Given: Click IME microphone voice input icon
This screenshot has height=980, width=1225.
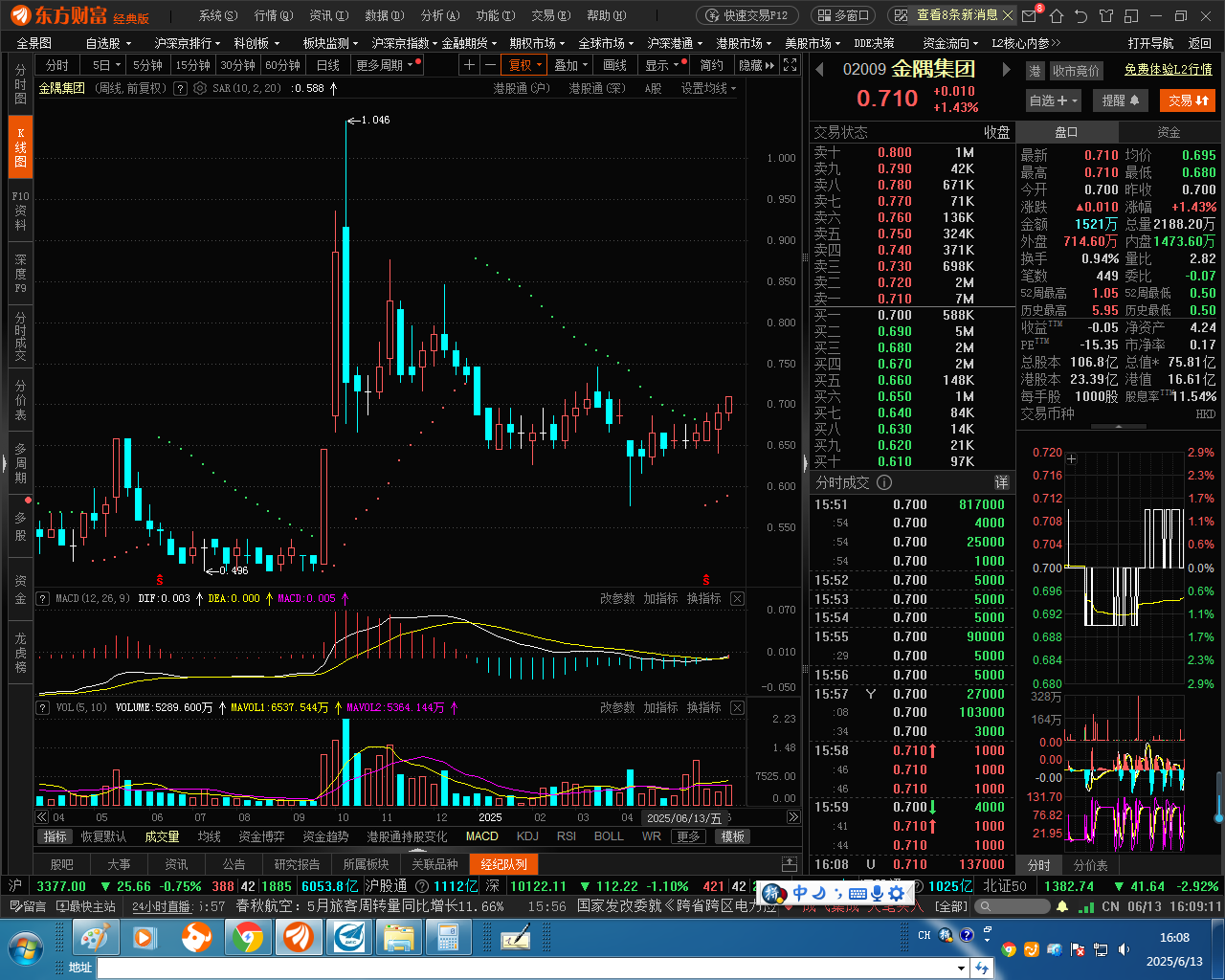Looking at the screenshot, I should click(877, 893).
